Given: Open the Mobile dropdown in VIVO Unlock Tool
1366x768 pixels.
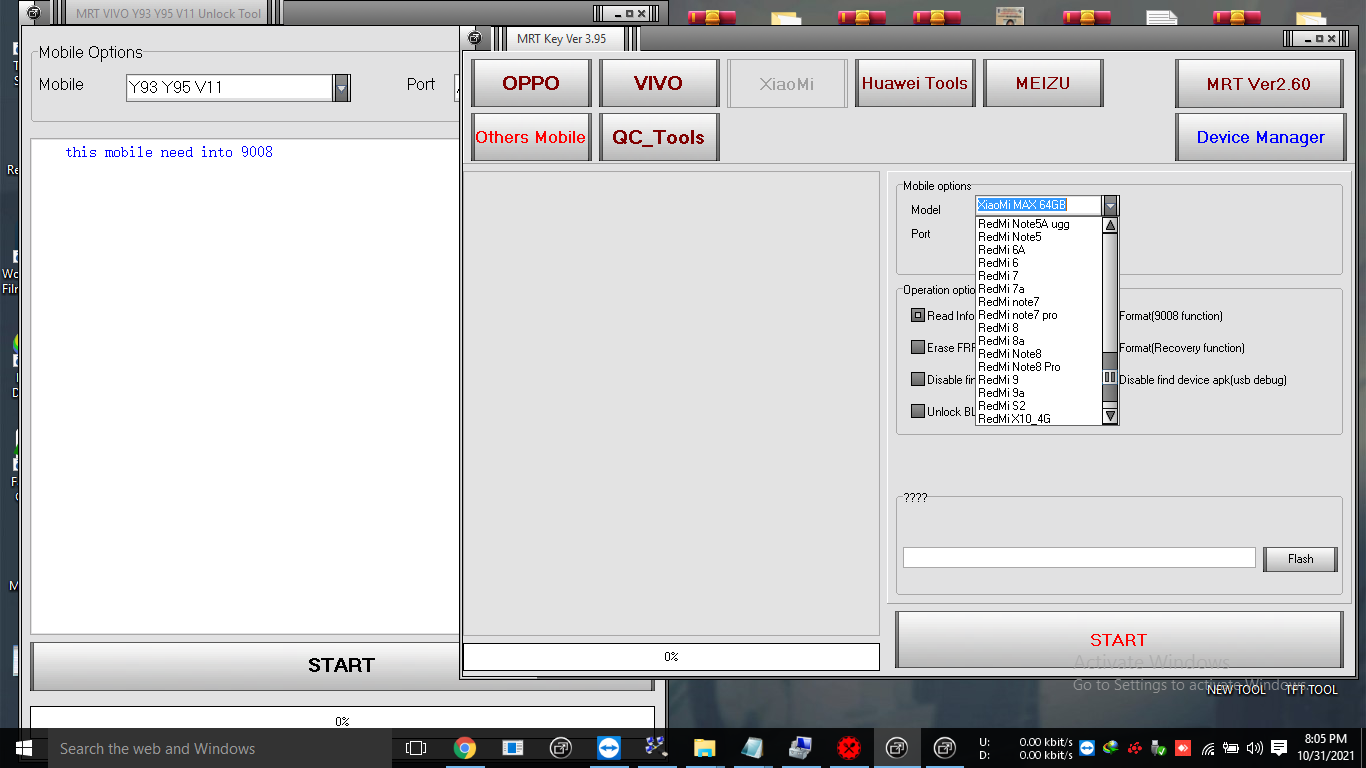Looking at the screenshot, I should click(x=342, y=88).
